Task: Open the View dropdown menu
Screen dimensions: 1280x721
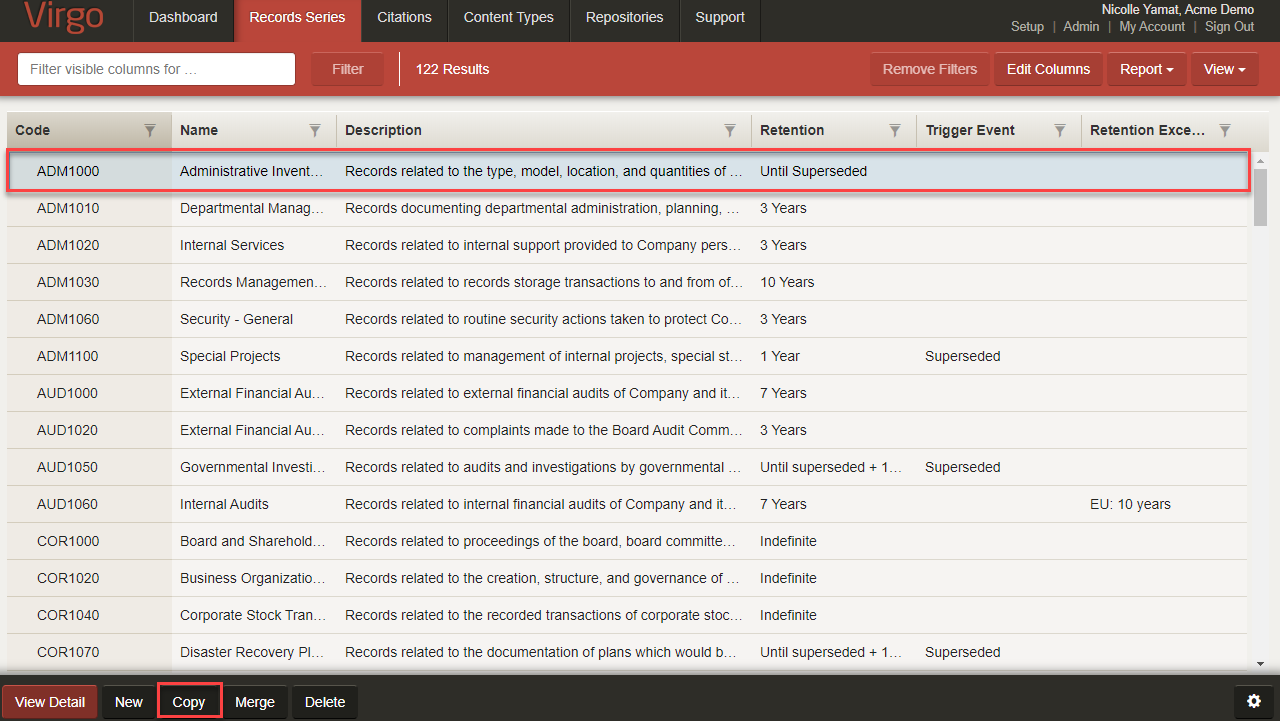Action: (1224, 69)
